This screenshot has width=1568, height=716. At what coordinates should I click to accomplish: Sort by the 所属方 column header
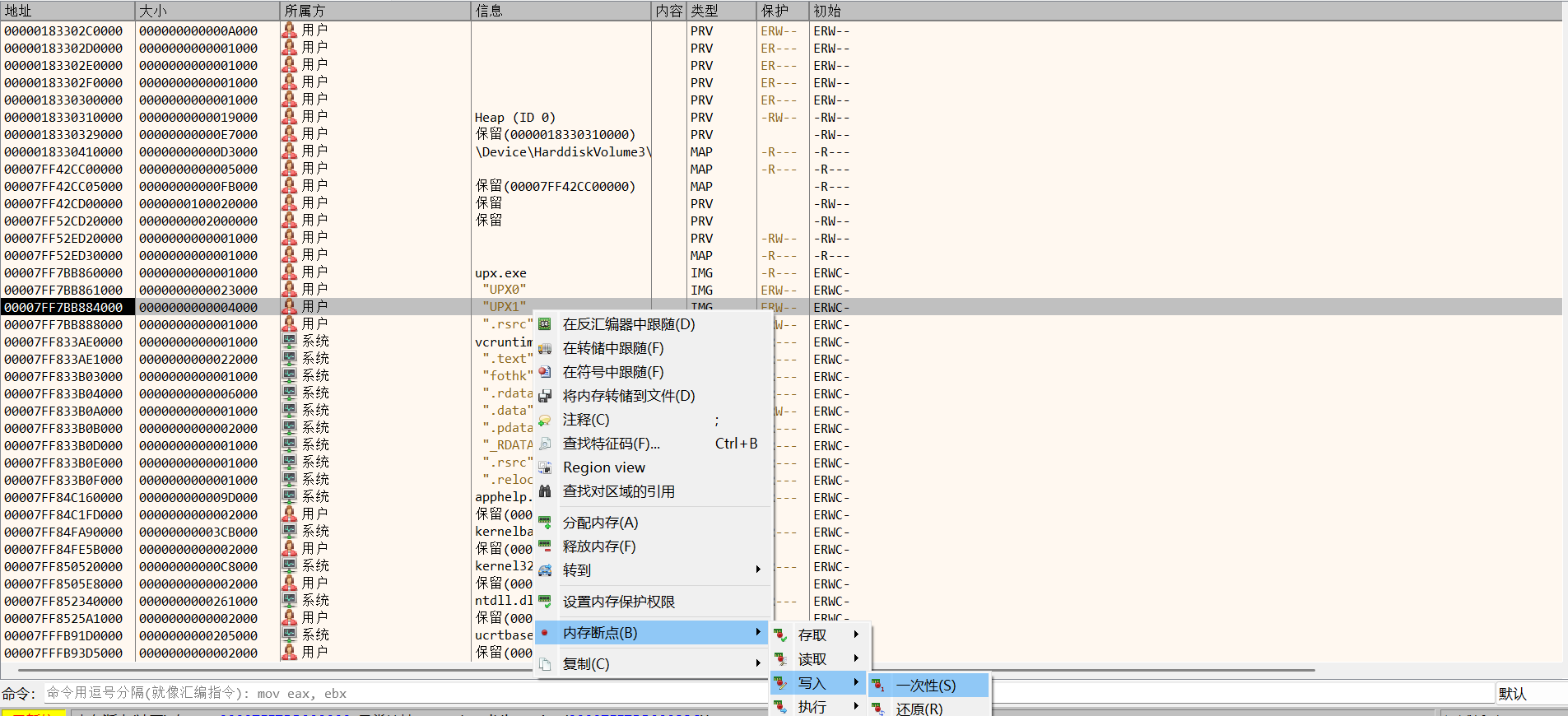coord(375,11)
